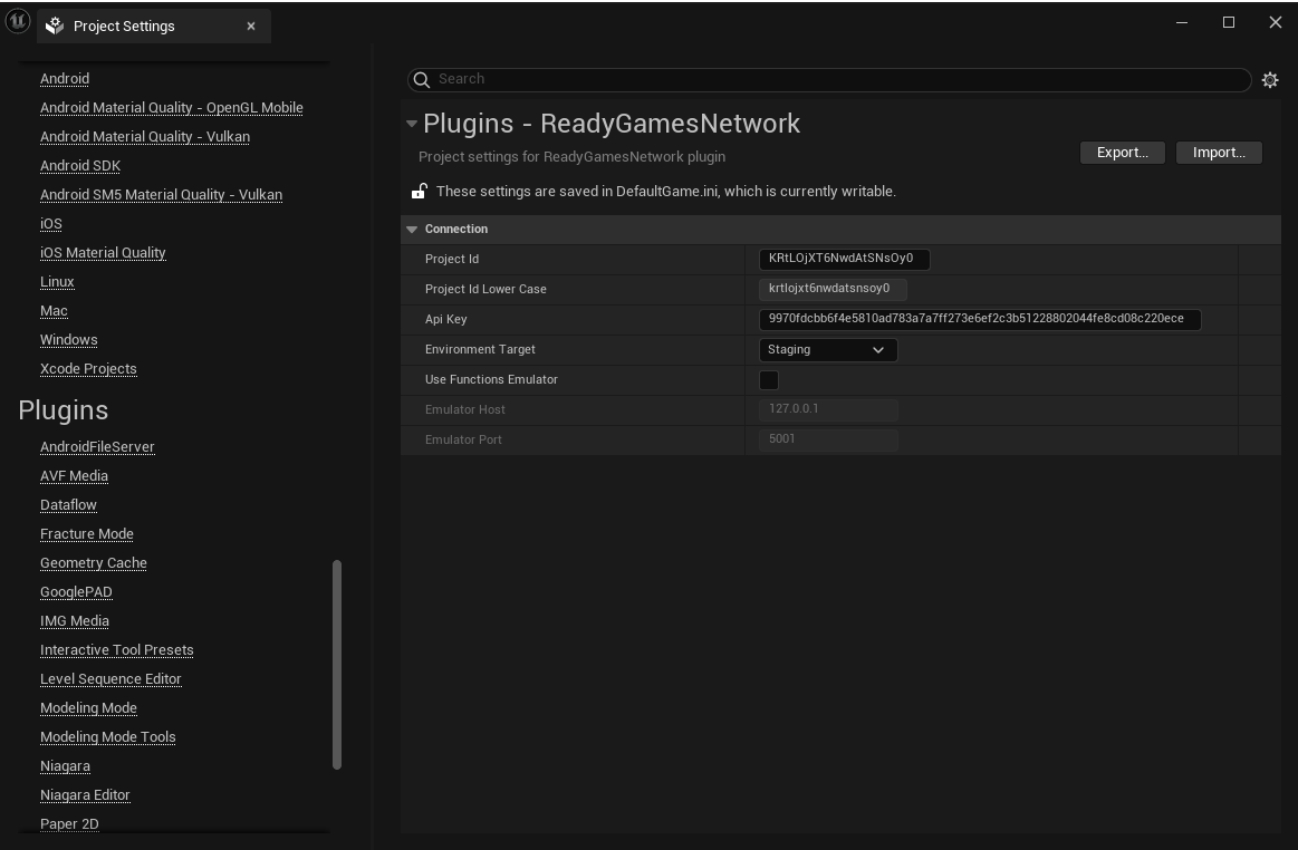
Task: Open the settings gear next to search
Action: tap(1271, 80)
